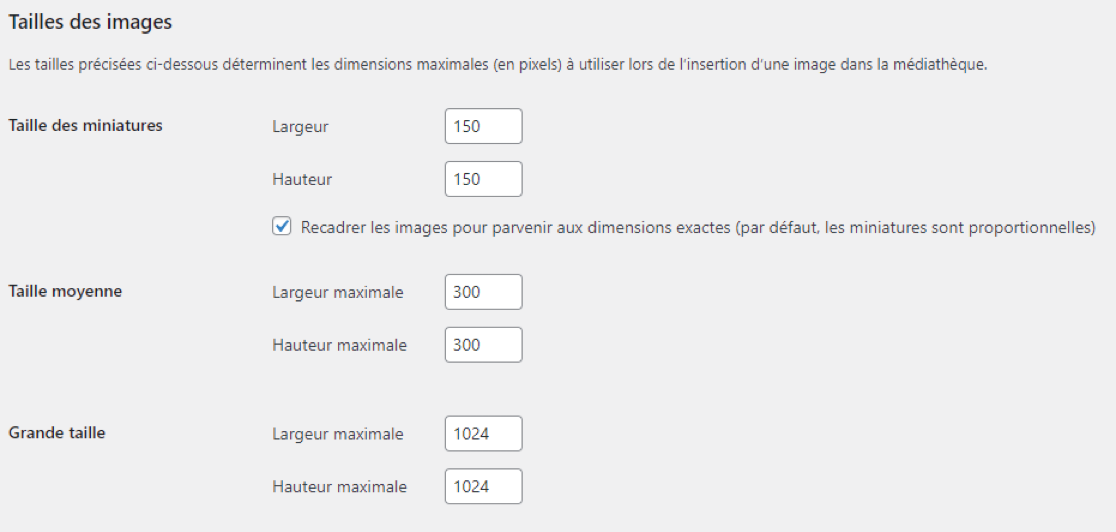Select the Grande taille Hauteur maximale field
The width and height of the screenshot is (1116, 532).
[483, 487]
